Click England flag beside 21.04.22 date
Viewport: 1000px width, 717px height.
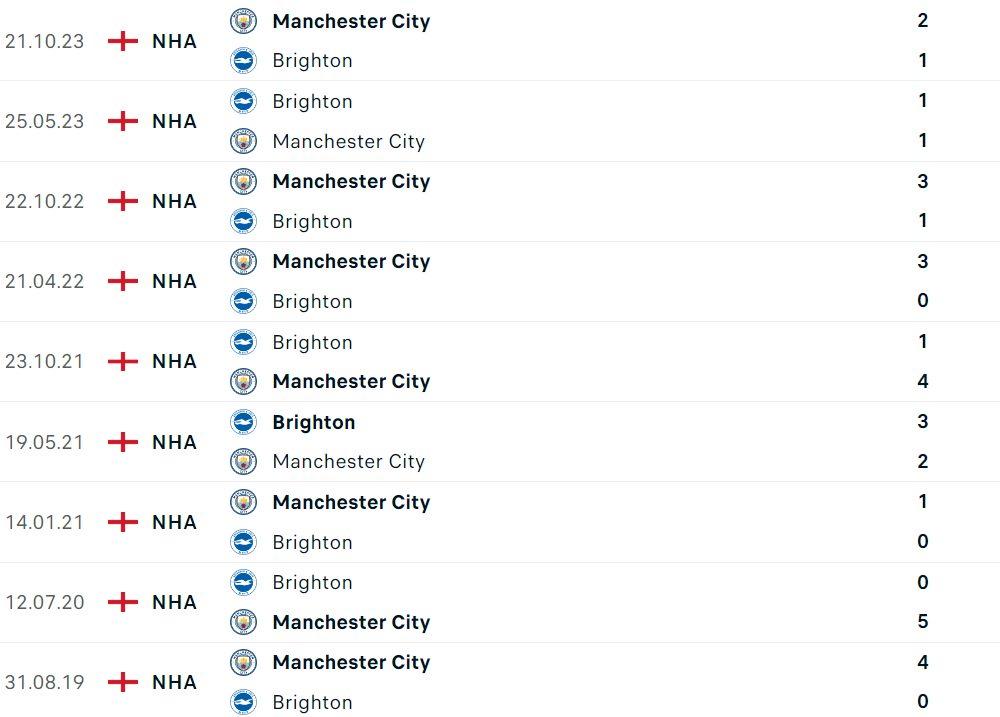[123, 281]
